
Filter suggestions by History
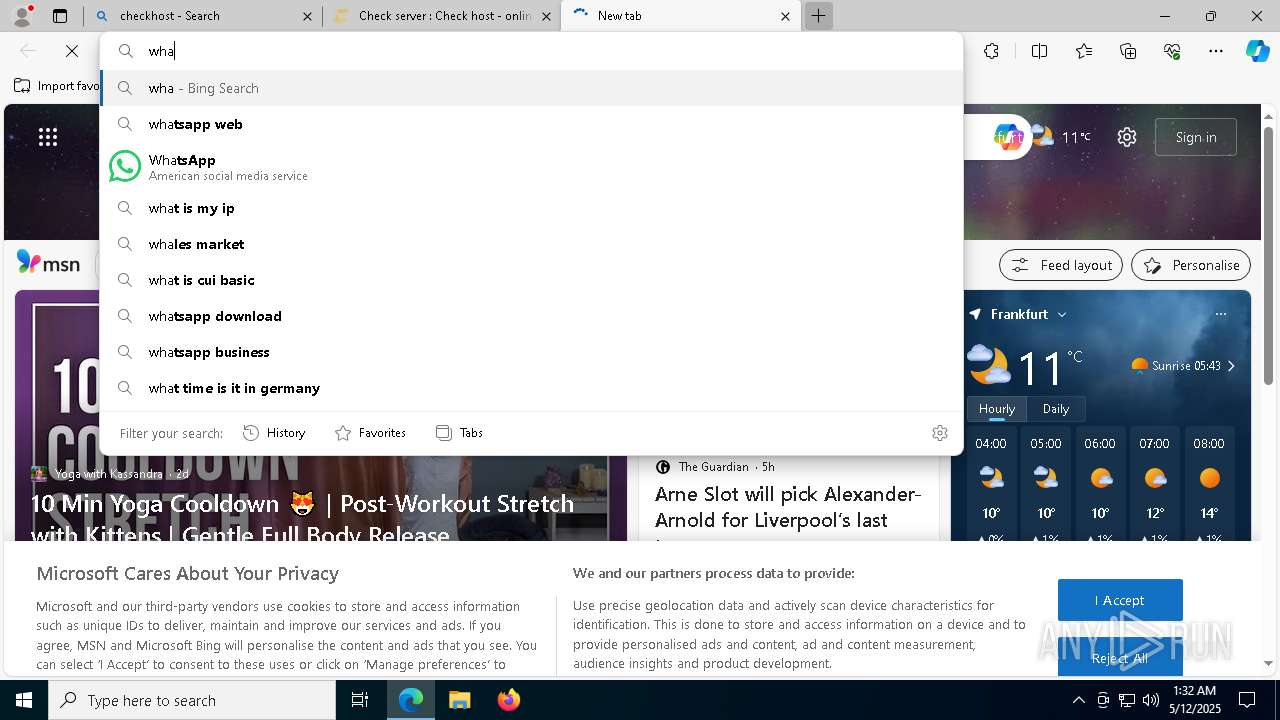274,433
